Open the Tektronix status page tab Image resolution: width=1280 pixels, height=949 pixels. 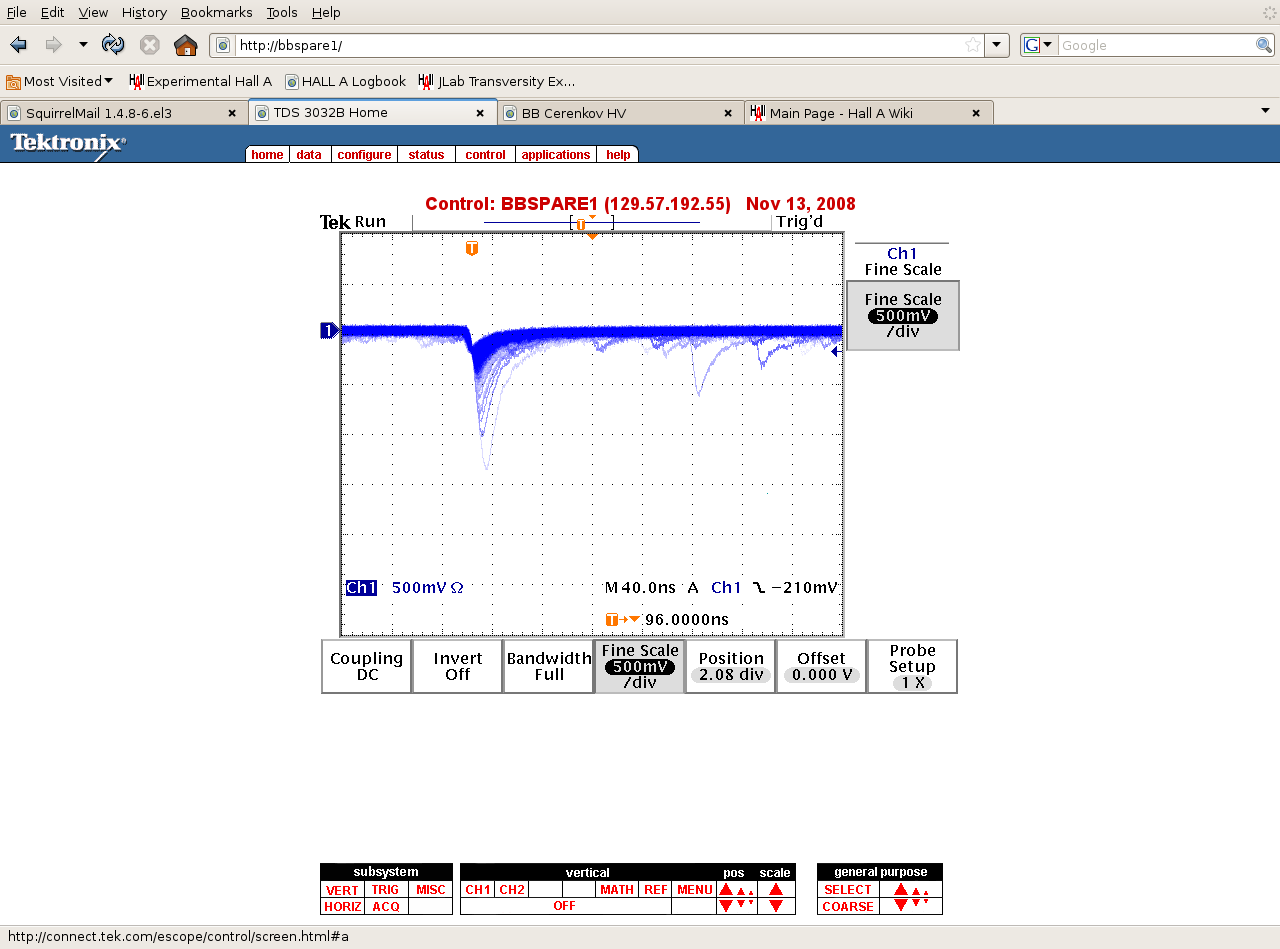(426, 155)
